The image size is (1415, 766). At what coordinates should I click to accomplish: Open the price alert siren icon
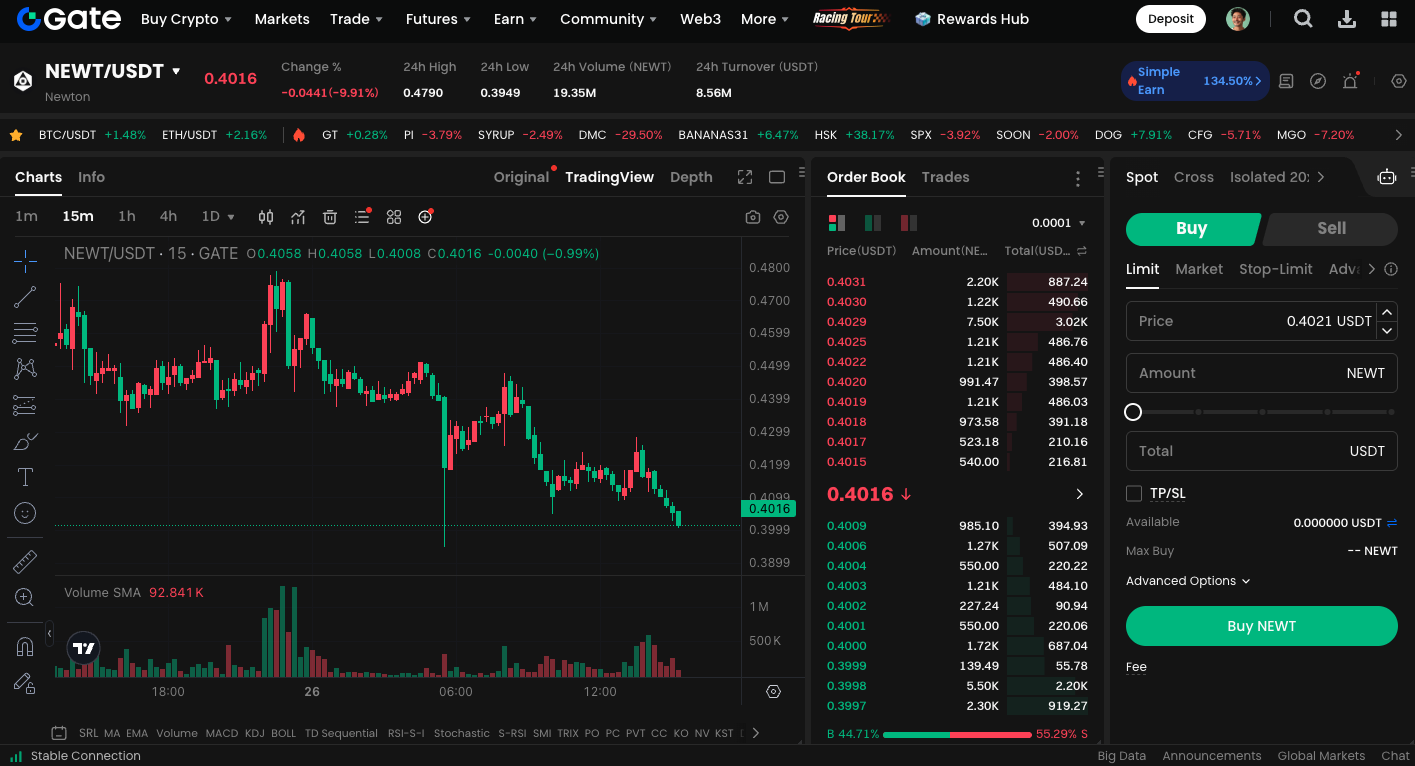click(1350, 81)
